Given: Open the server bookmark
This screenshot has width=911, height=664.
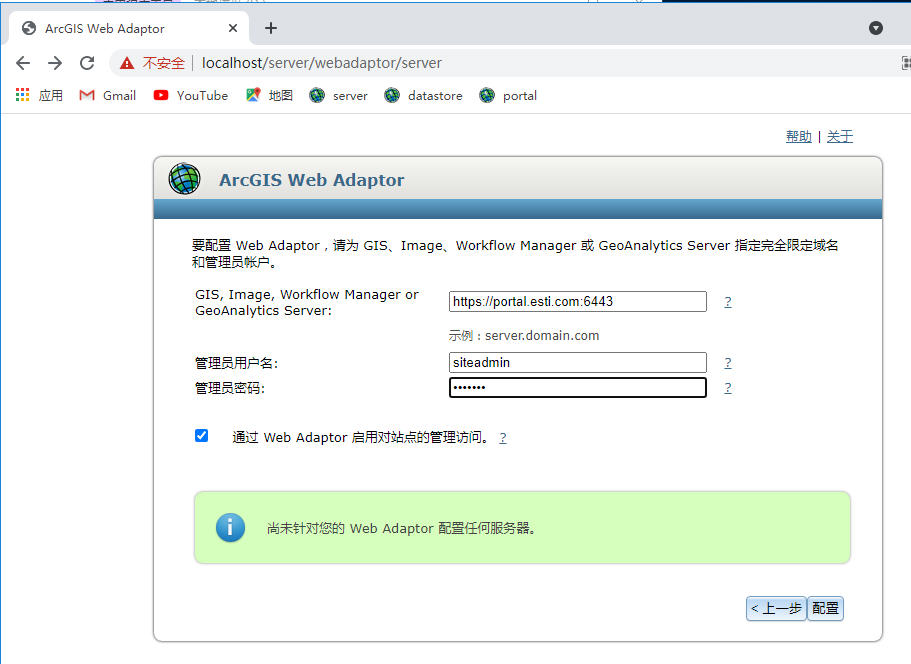Looking at the screenshot, I should point(339,95).
